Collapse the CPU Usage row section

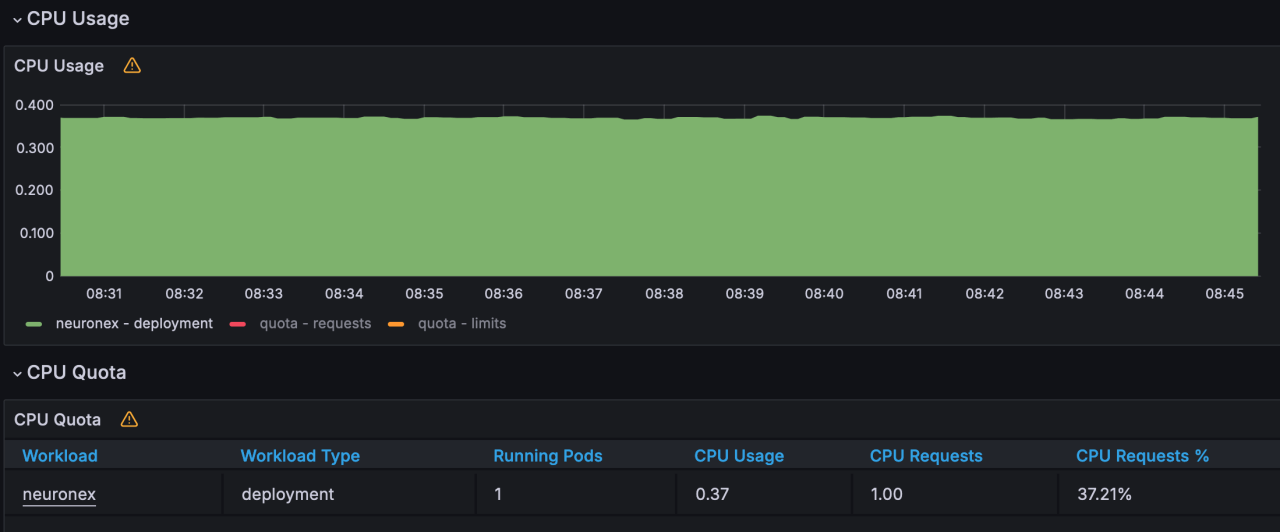tap(17, 19)
